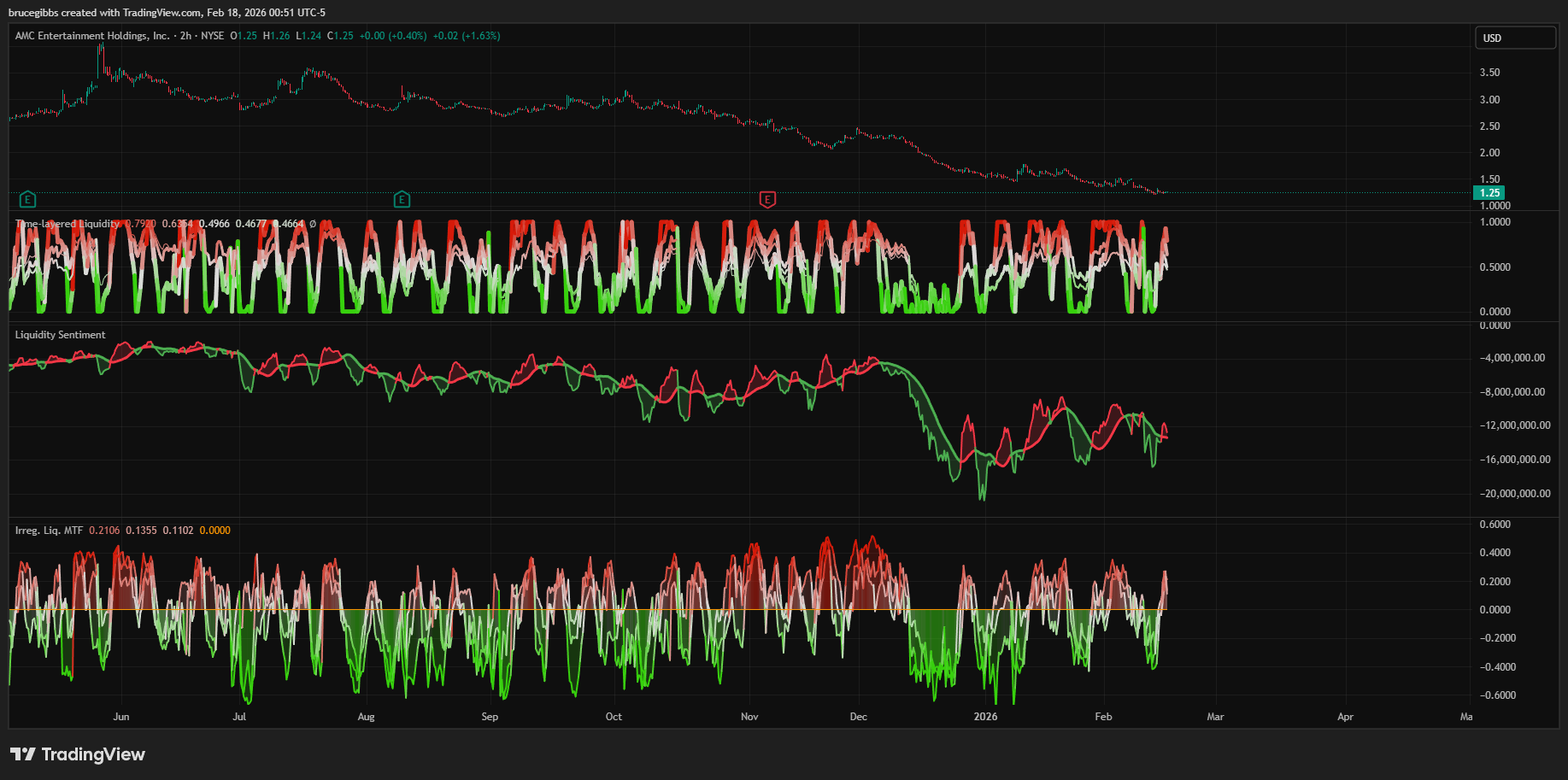Screen dimensions: 1568x780
Task: Click the Feb label on time axis
Action: coord(1103,717)
